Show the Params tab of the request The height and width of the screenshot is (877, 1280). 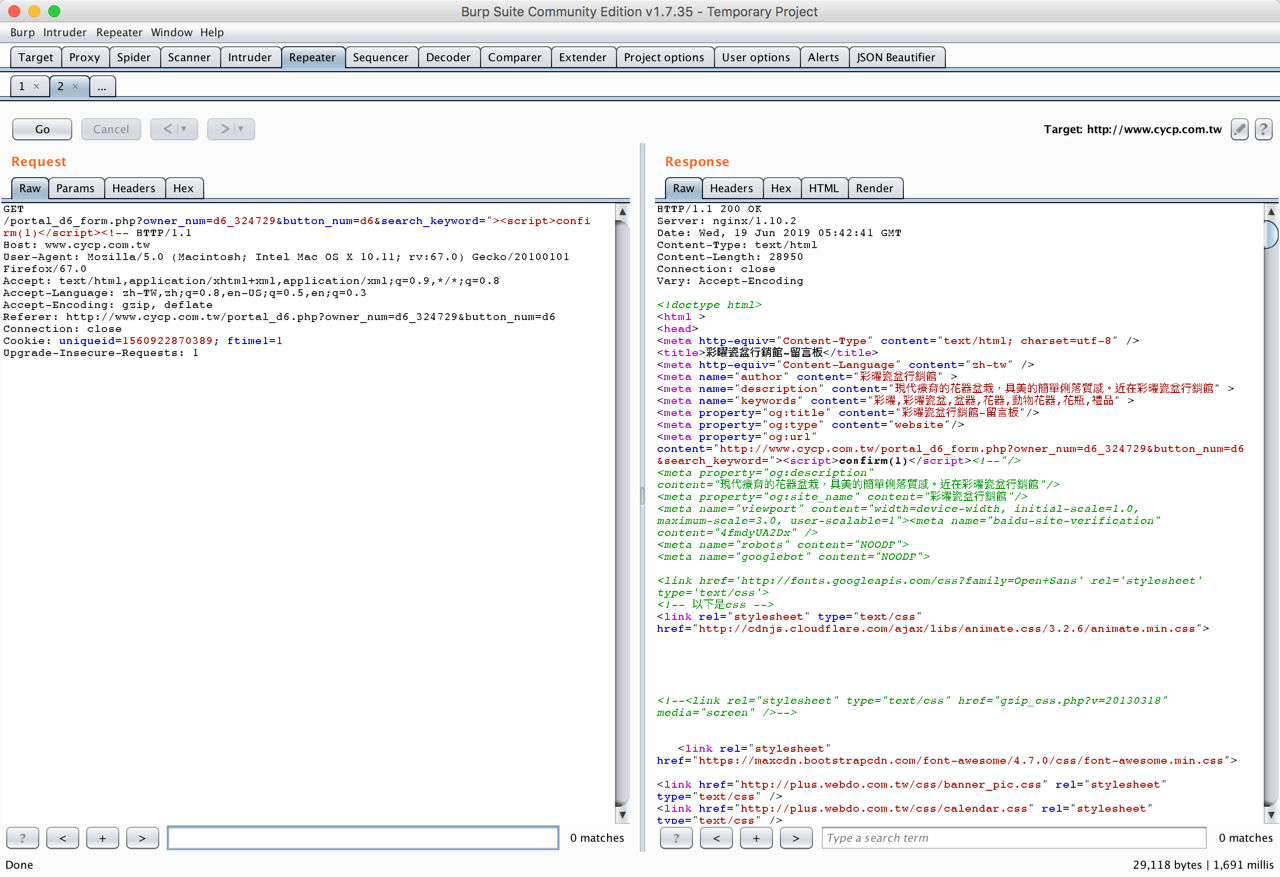point(75,188)
